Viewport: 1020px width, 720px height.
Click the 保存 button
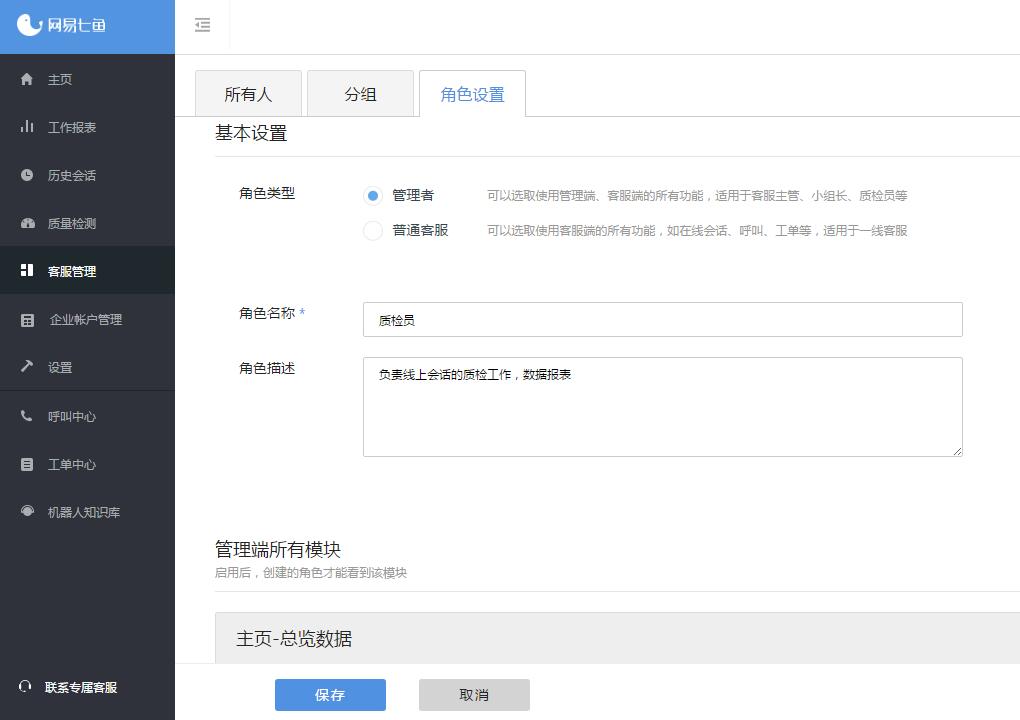(x=330, y=695)
